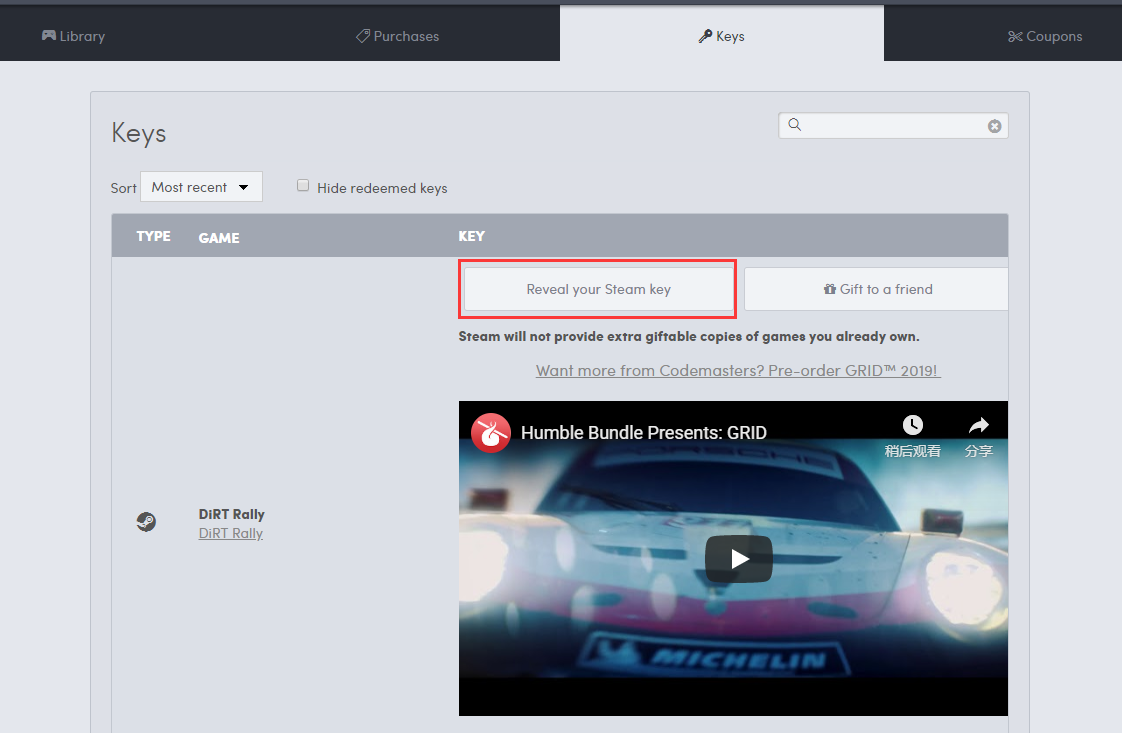Open the Most recent sort dropdown
This screenshot has height=733, width=1122.
point(201,187)
